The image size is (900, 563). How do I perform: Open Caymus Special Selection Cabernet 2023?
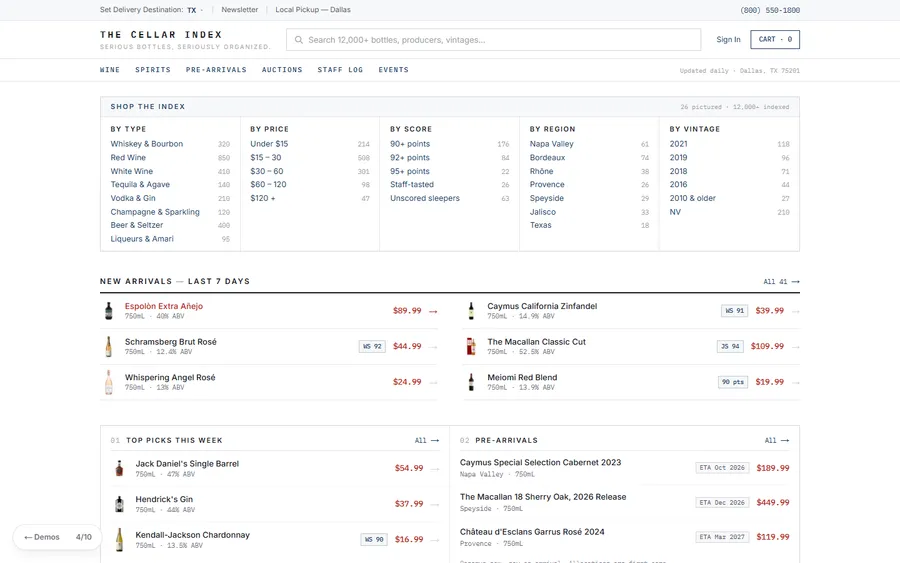coord(540,463)
